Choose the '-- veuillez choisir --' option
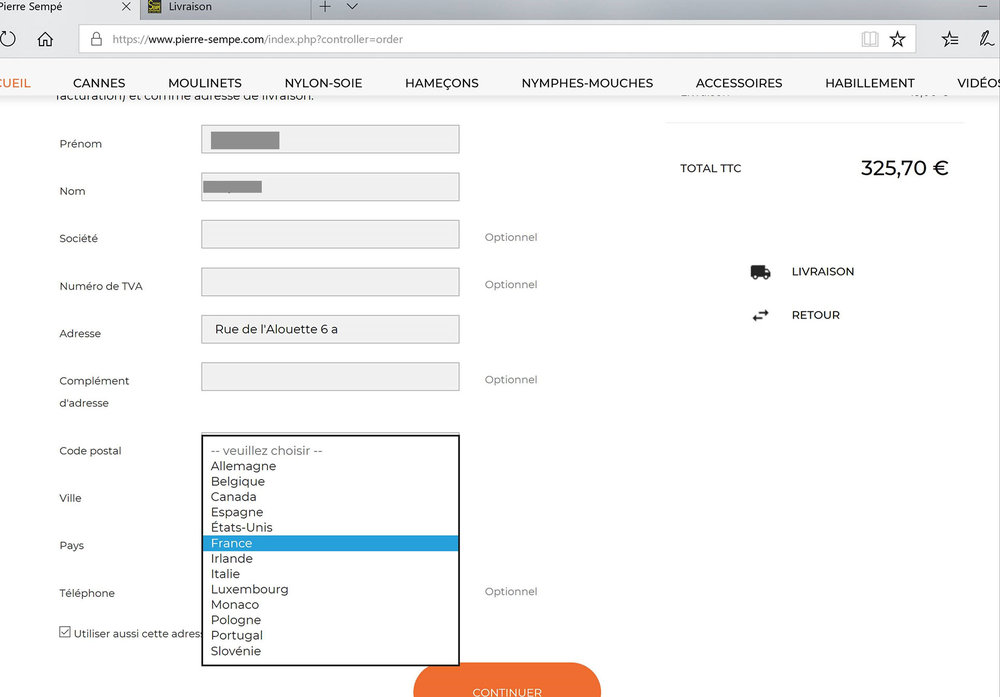Screen dimensions: 1000x697 click(x=330, y=451)
